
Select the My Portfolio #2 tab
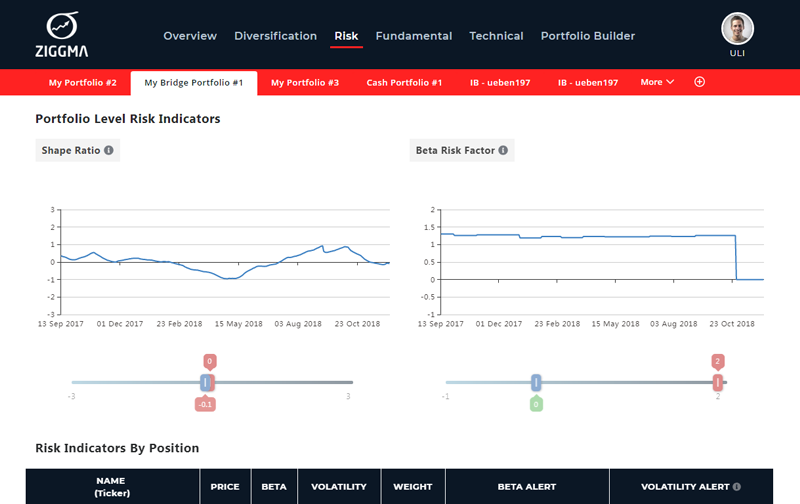[83, 82]
